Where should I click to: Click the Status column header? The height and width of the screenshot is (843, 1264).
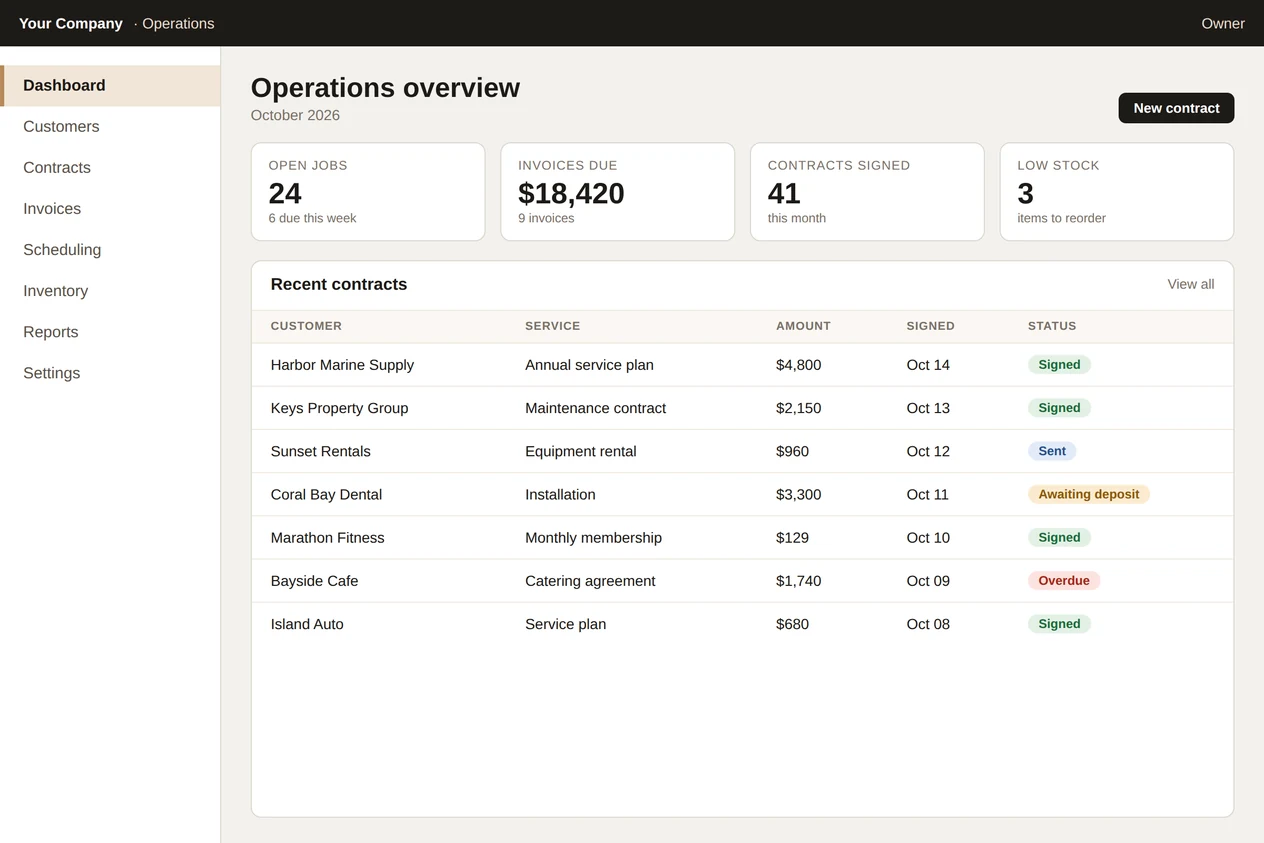click(1052, 326)
